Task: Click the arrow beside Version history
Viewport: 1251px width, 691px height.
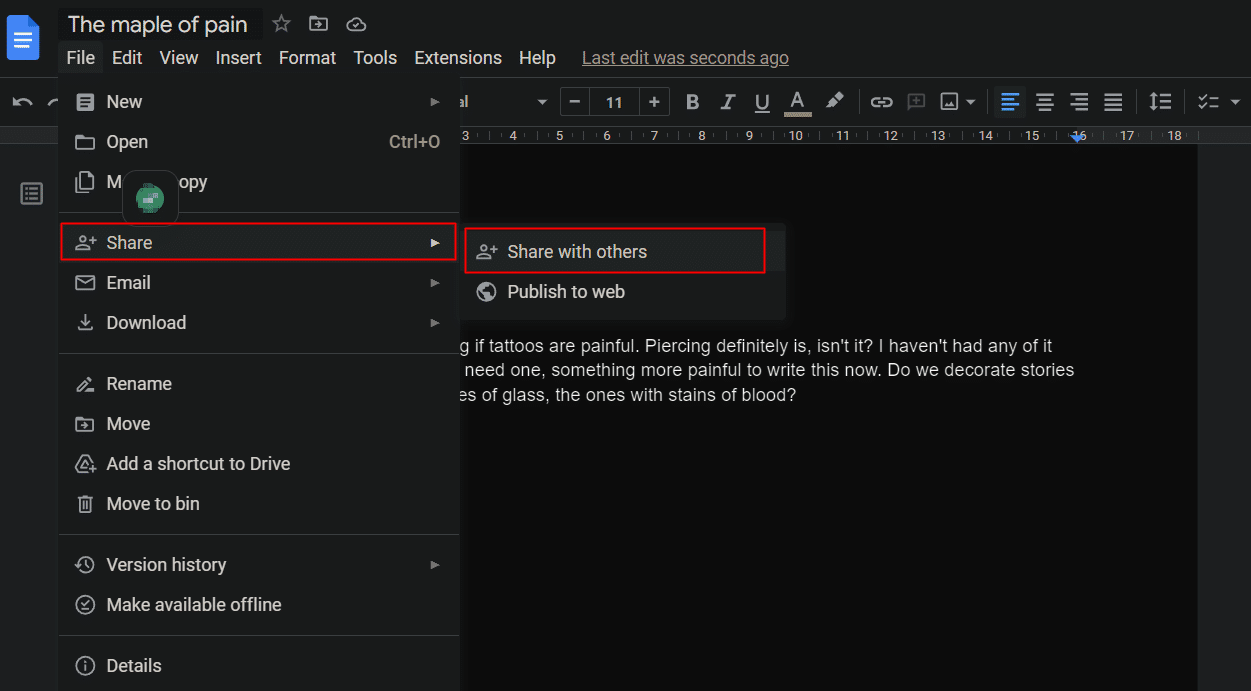Action: pyautogui.click(x=434, y=565)
